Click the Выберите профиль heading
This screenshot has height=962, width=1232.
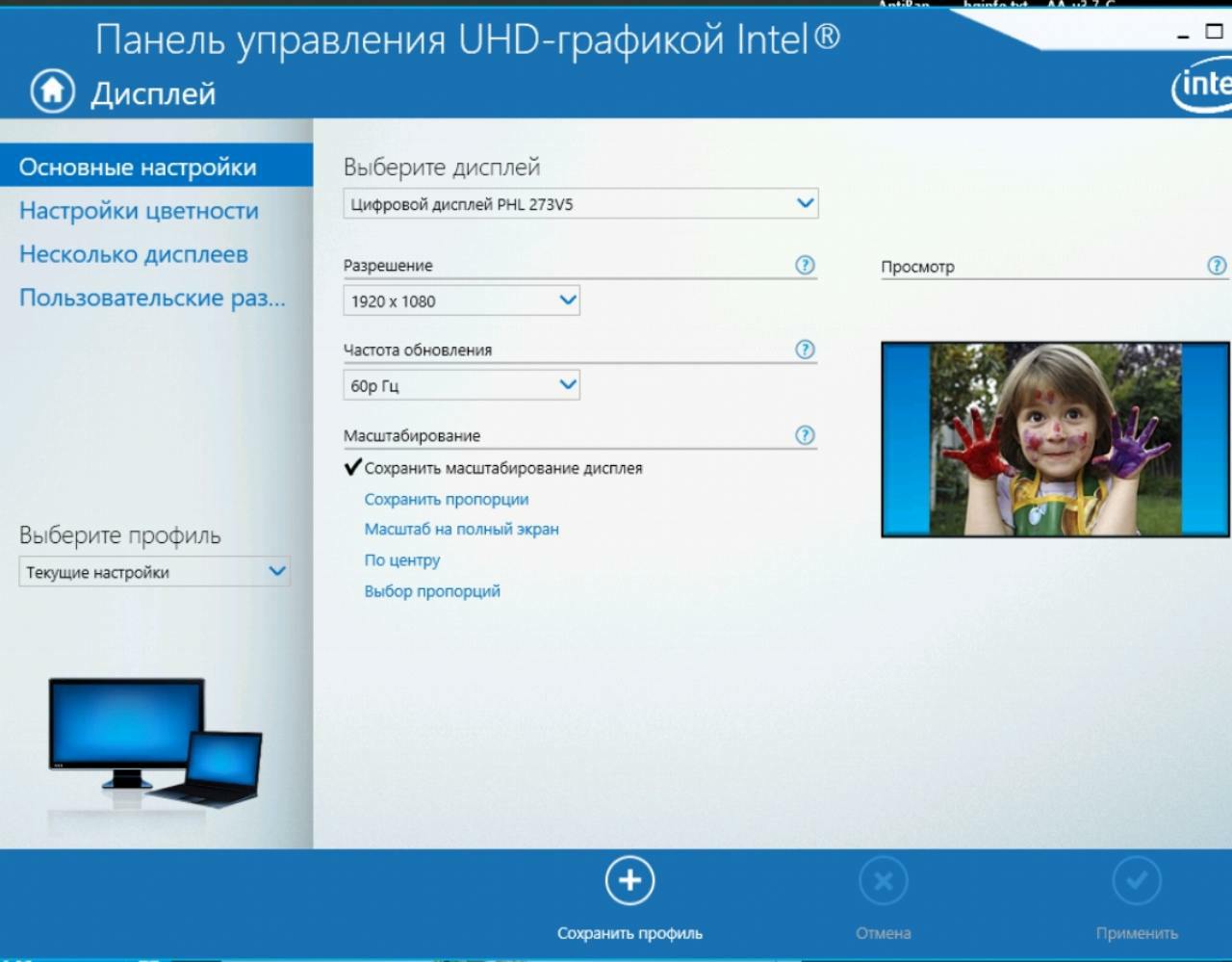[120, 535]
